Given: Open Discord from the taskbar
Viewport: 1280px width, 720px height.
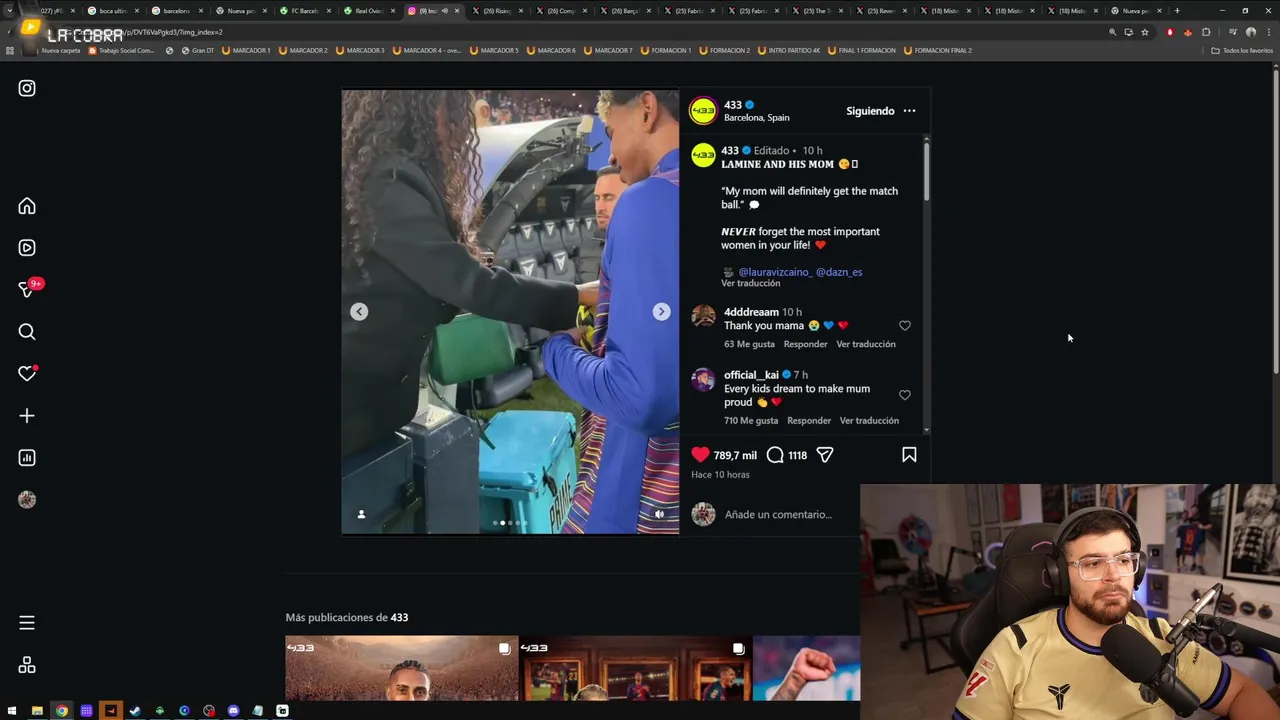Looking at the screenshot, I should coord(233,711).
